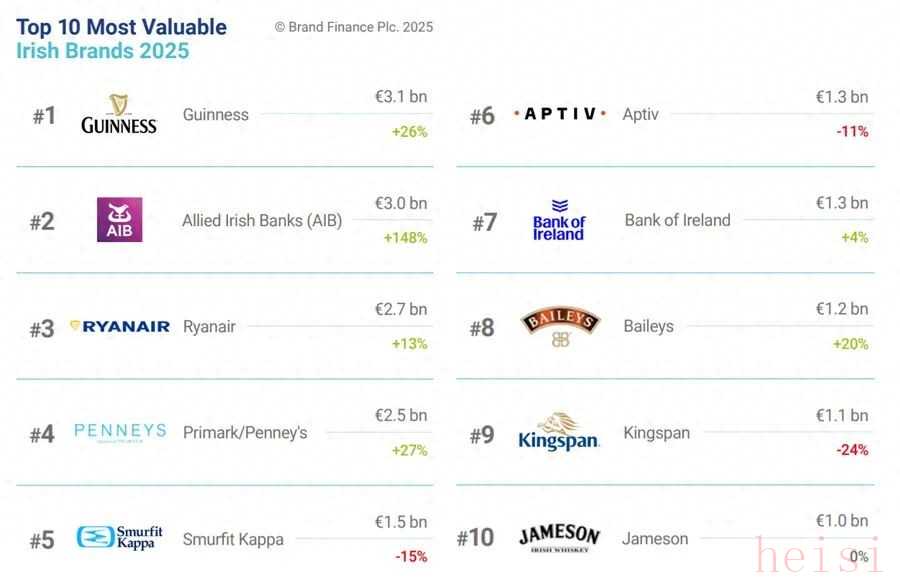This screenshot has width=900, height=585.
Task: Click the Kingspan lion logo
Action: coord(559,432)
